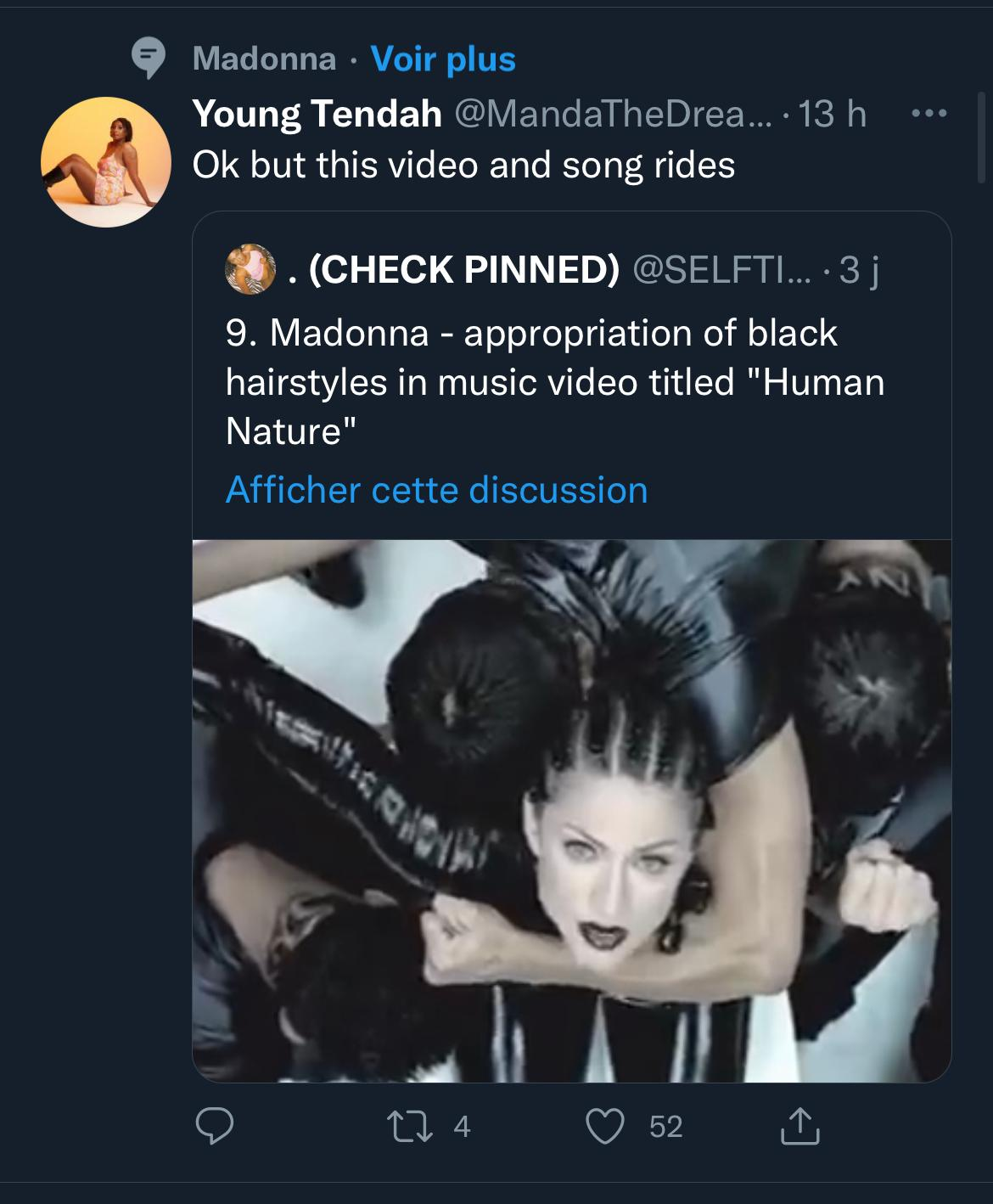Viewport: 993px width, 1204px height.
Task: Click the reply speech bubble icon
Action: click(215, 1127)
